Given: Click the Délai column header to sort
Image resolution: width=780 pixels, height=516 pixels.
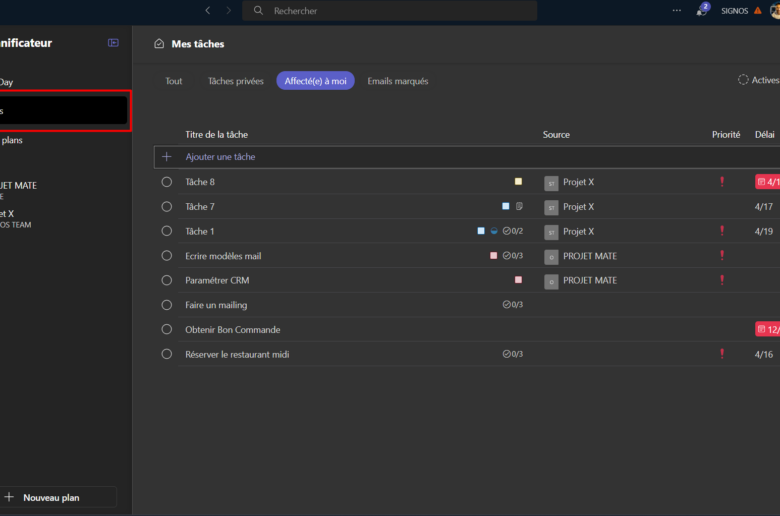Looking at the screenshot, I should click(x=764, y=134).
